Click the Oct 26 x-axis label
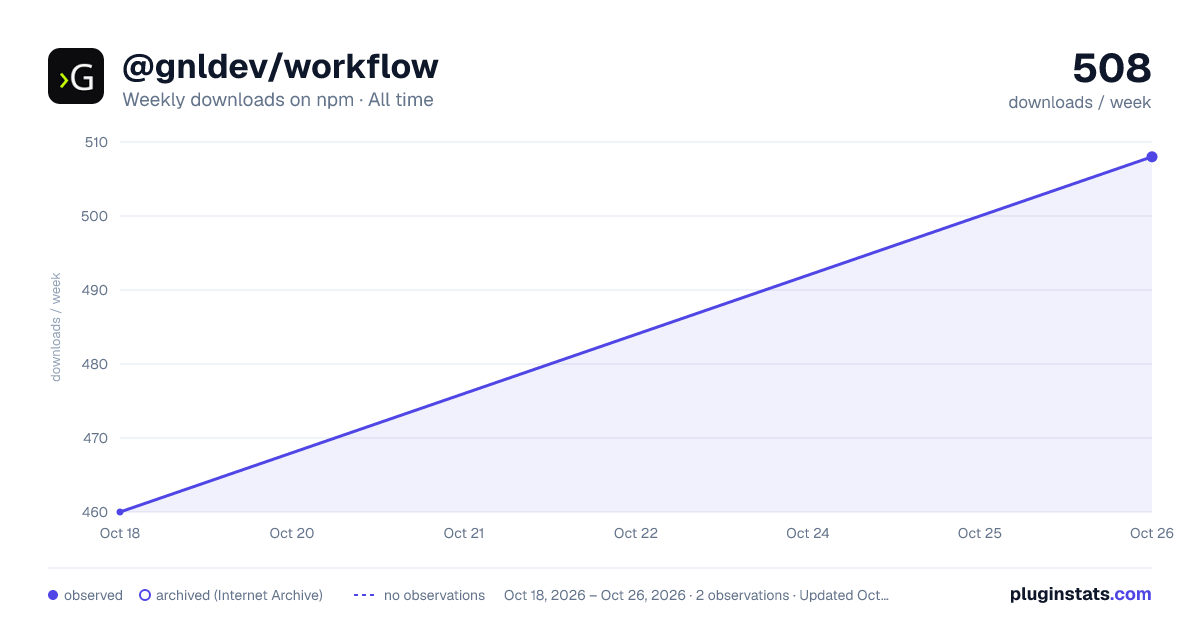Image resolution: width=1200 pixels, height=630 pixels. coord(1152,533)
